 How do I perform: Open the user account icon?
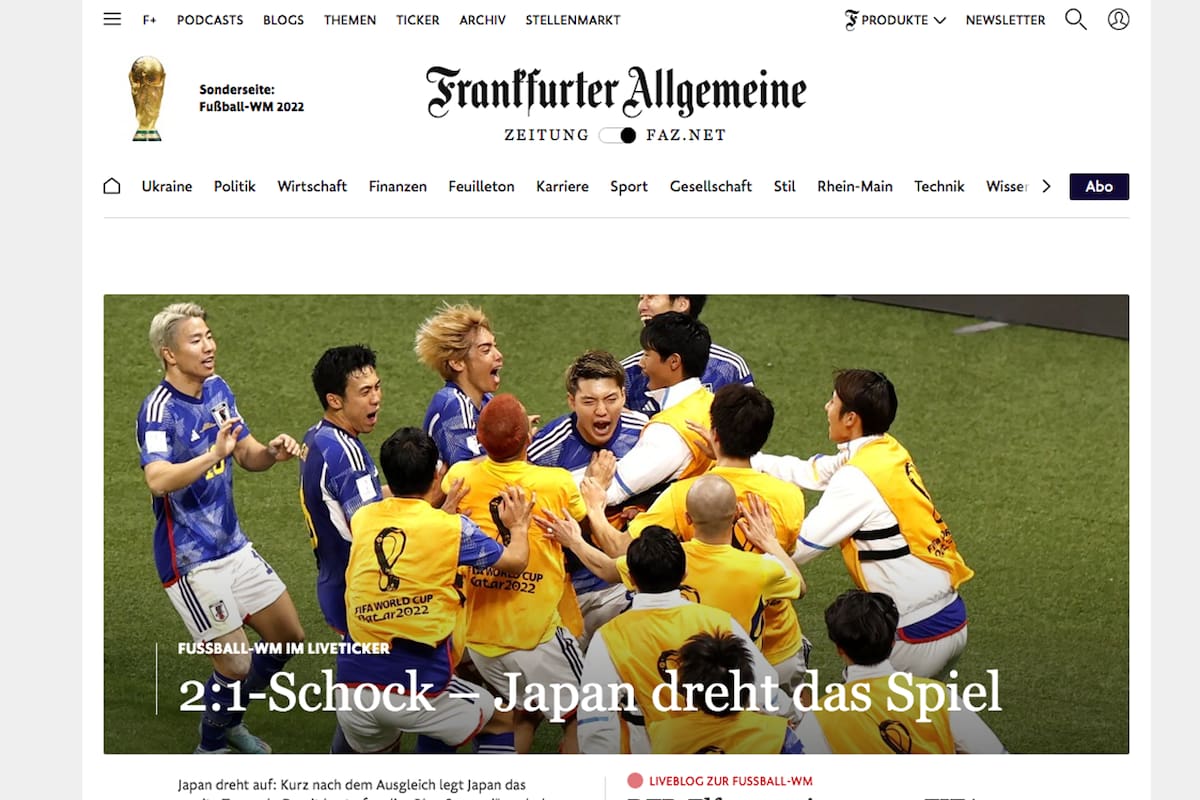click(x=1119, y=19)
